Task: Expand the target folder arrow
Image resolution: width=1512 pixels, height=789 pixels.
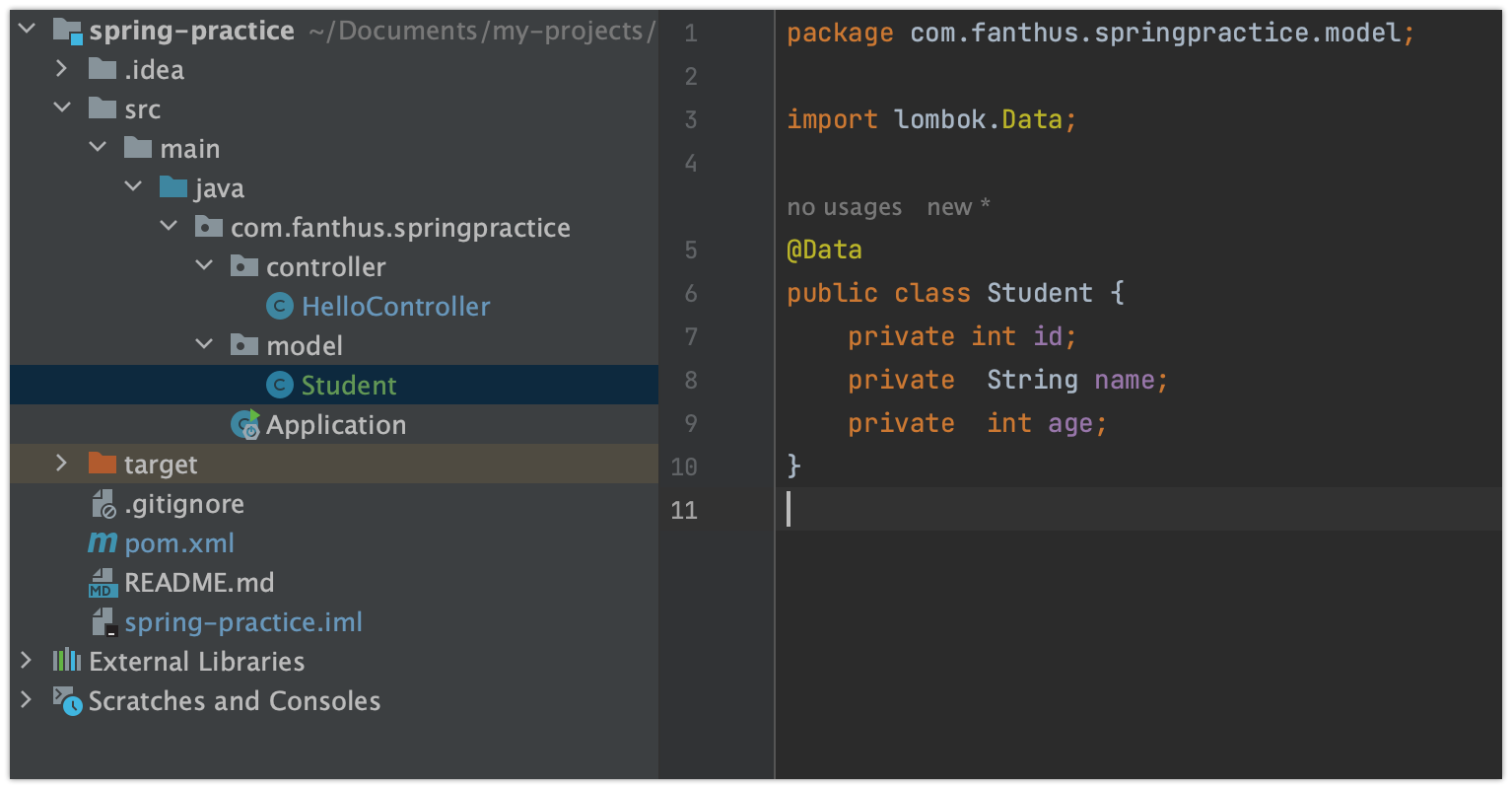Action: pos(62,464)
